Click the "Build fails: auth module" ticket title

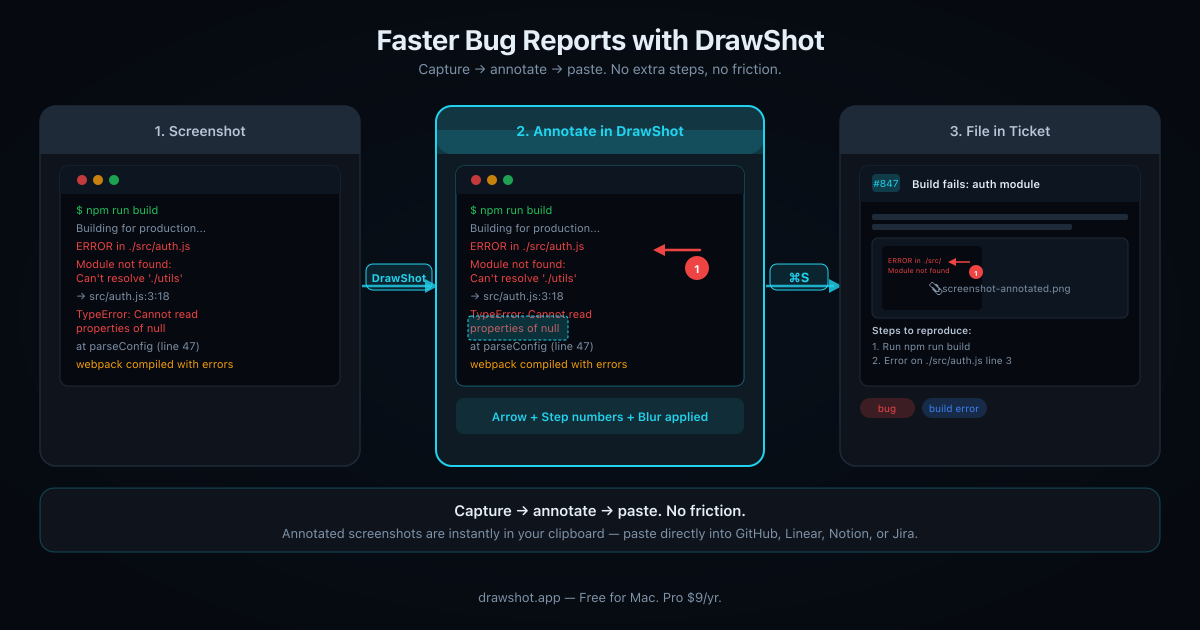pos(976,184)
